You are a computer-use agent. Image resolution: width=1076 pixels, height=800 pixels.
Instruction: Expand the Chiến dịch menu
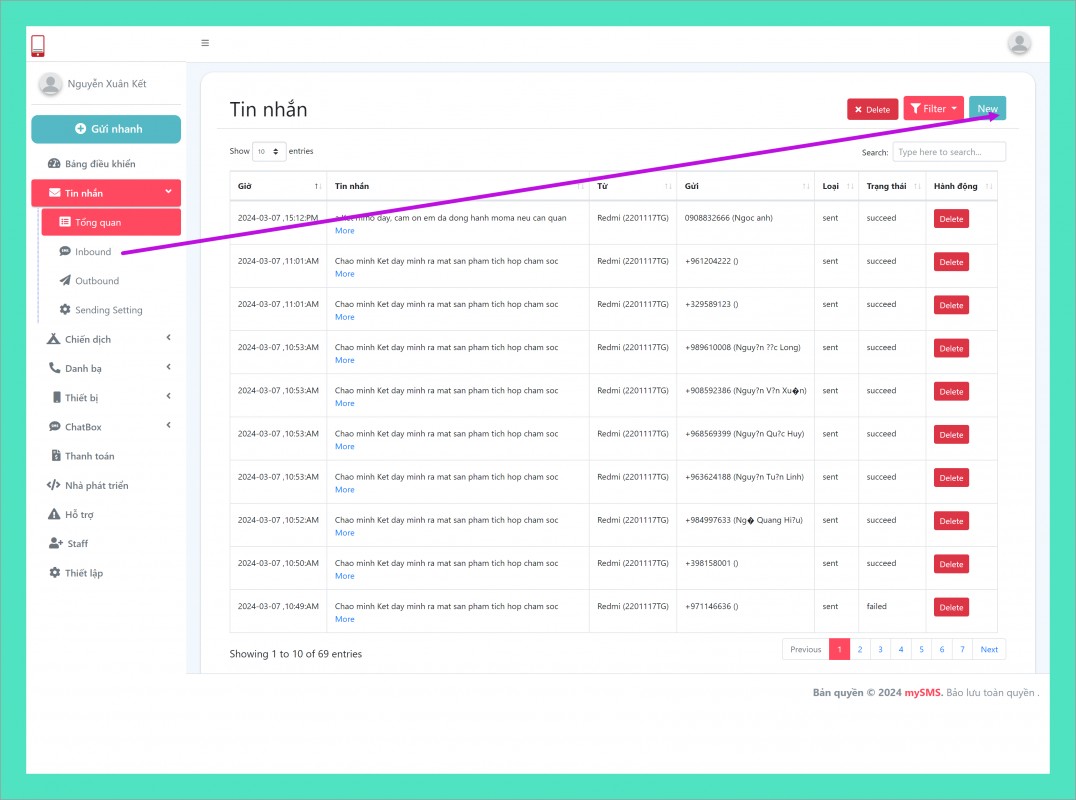[x=106, y=339]
